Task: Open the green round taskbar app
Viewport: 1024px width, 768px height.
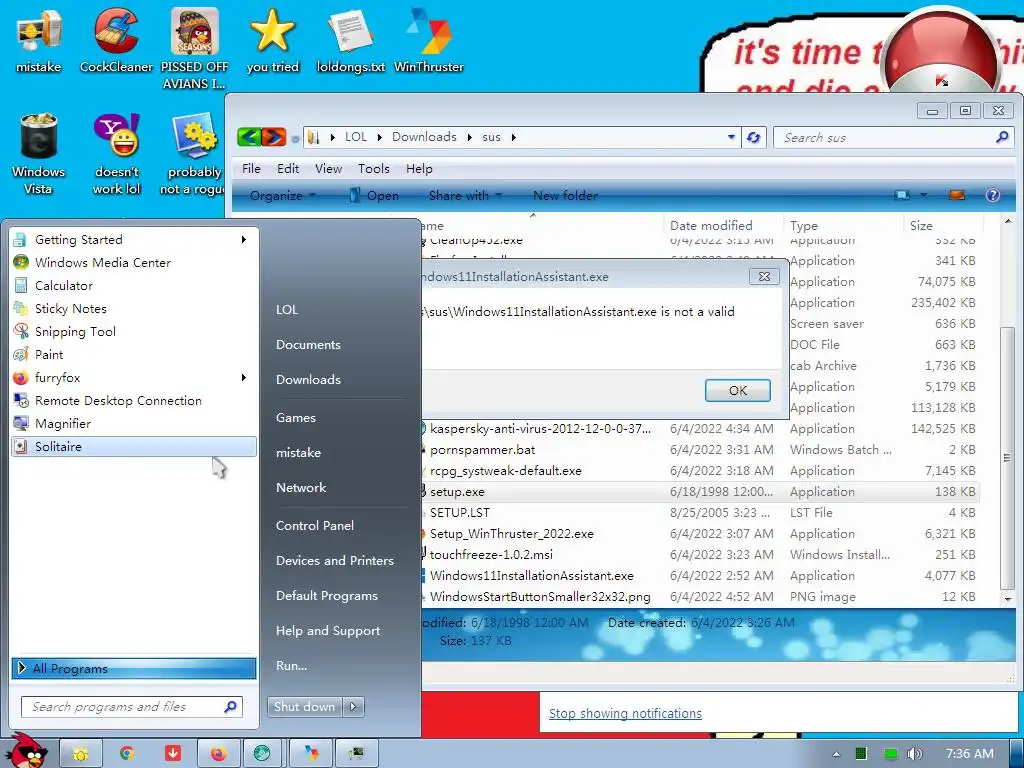Action: pos(263,754)
